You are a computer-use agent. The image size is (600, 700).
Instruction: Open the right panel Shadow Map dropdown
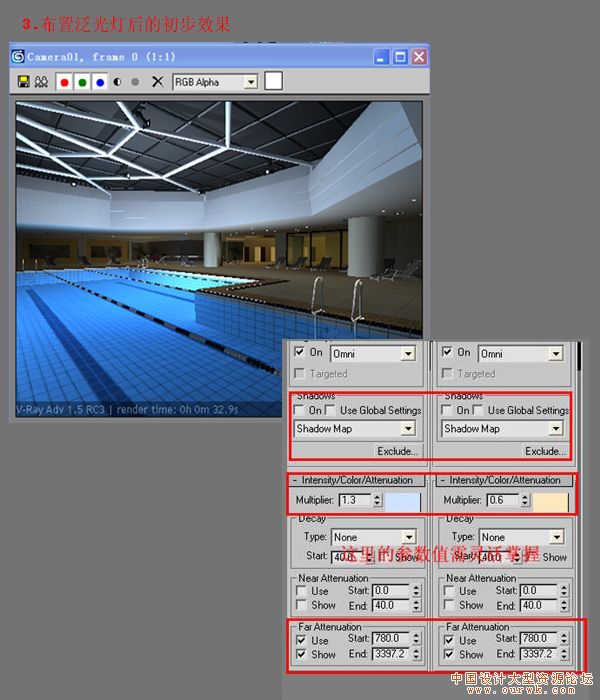click(555, 429)
